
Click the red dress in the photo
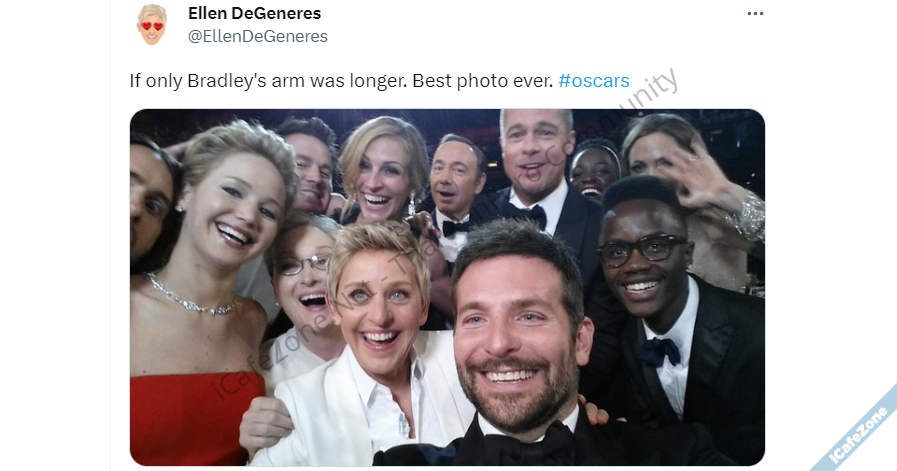pos(185,415)
